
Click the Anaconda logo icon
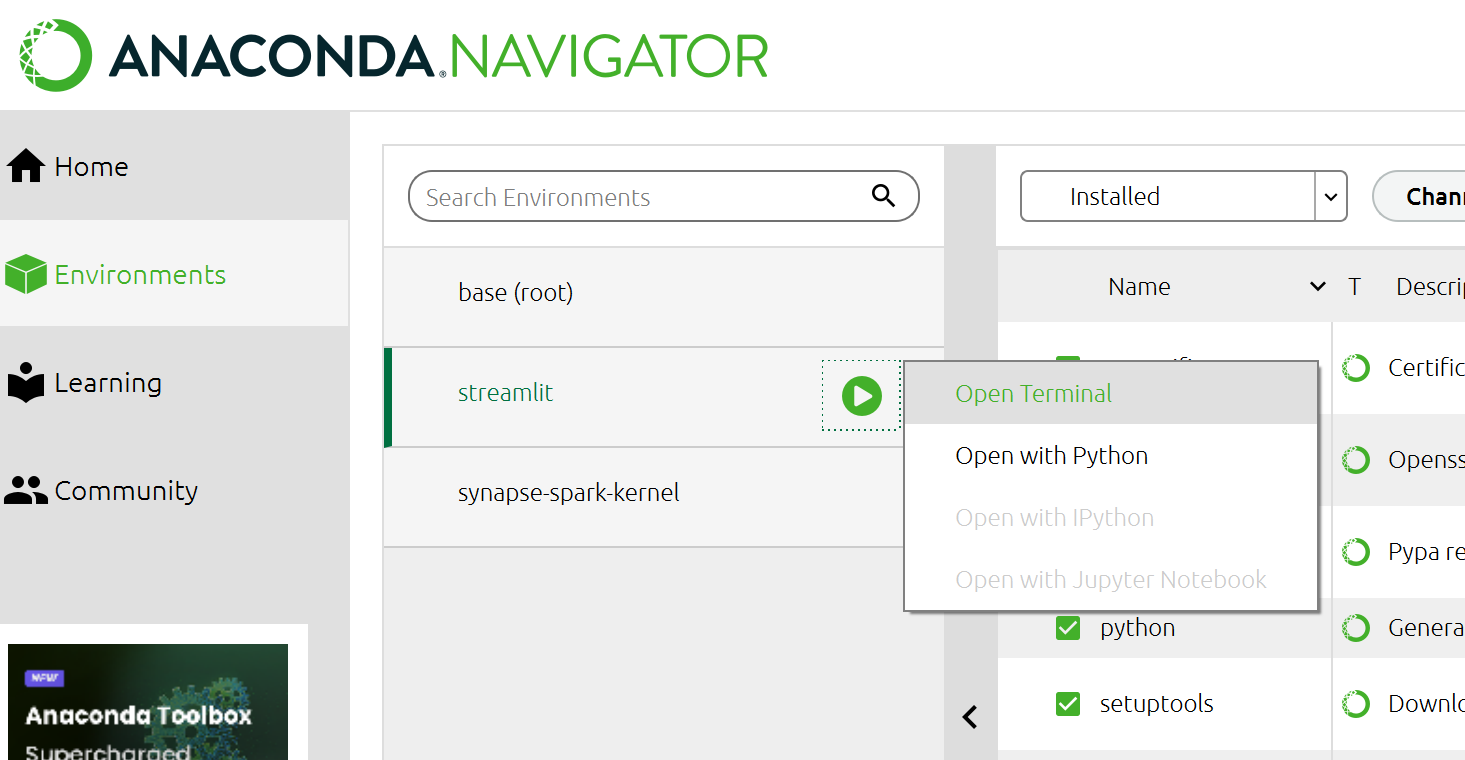click(x=56, y=55)
